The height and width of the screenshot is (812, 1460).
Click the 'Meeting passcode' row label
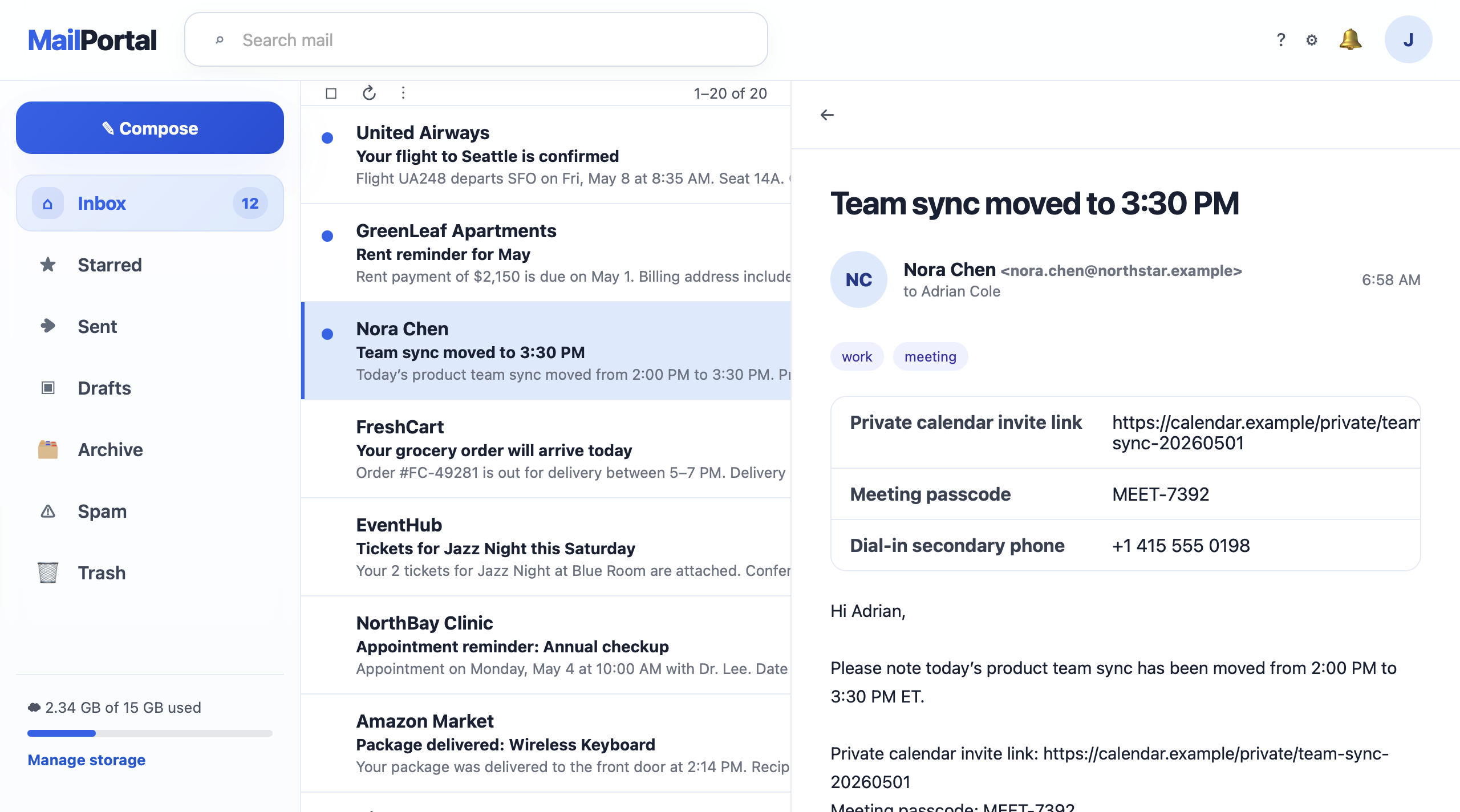click(x=930, y=494)
